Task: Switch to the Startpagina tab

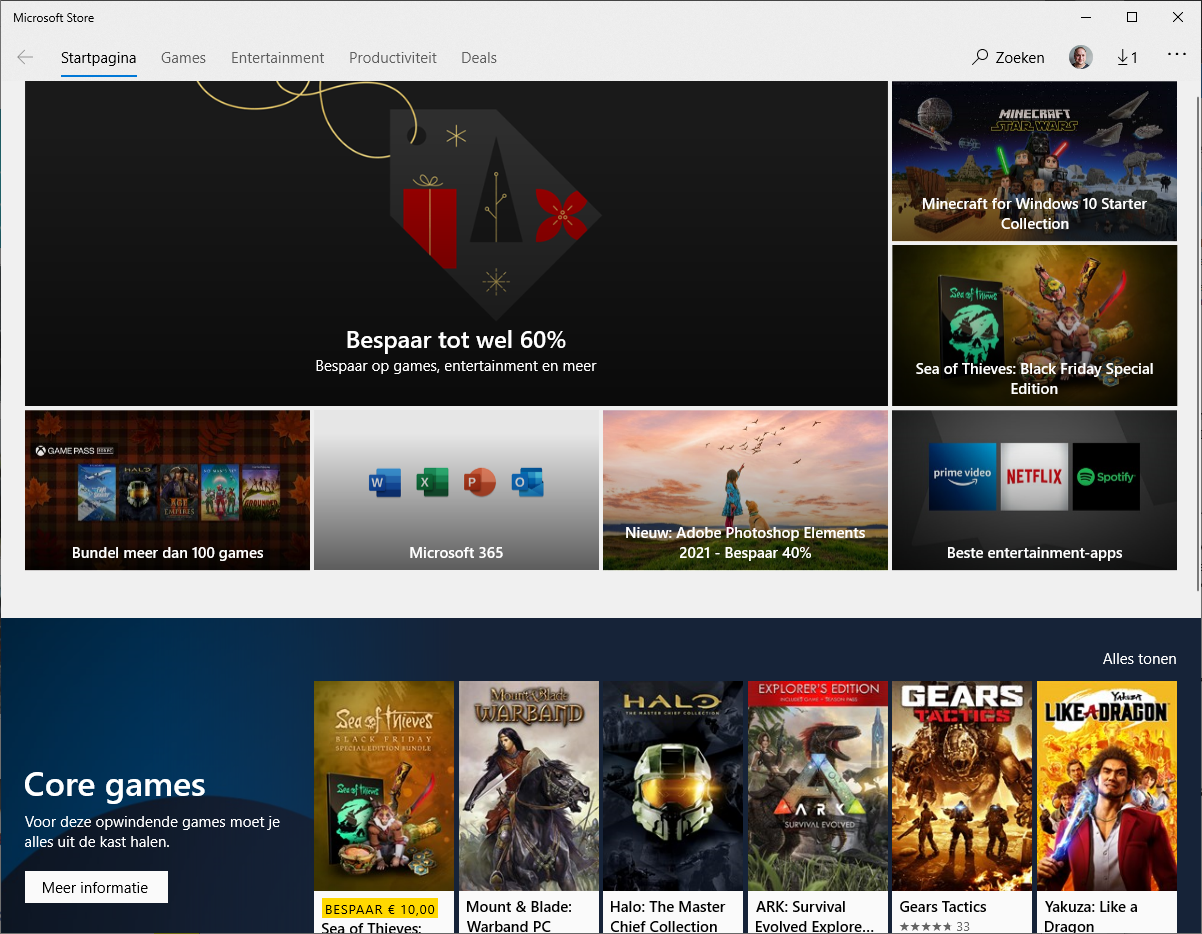Action: click(x=98, y=58)
